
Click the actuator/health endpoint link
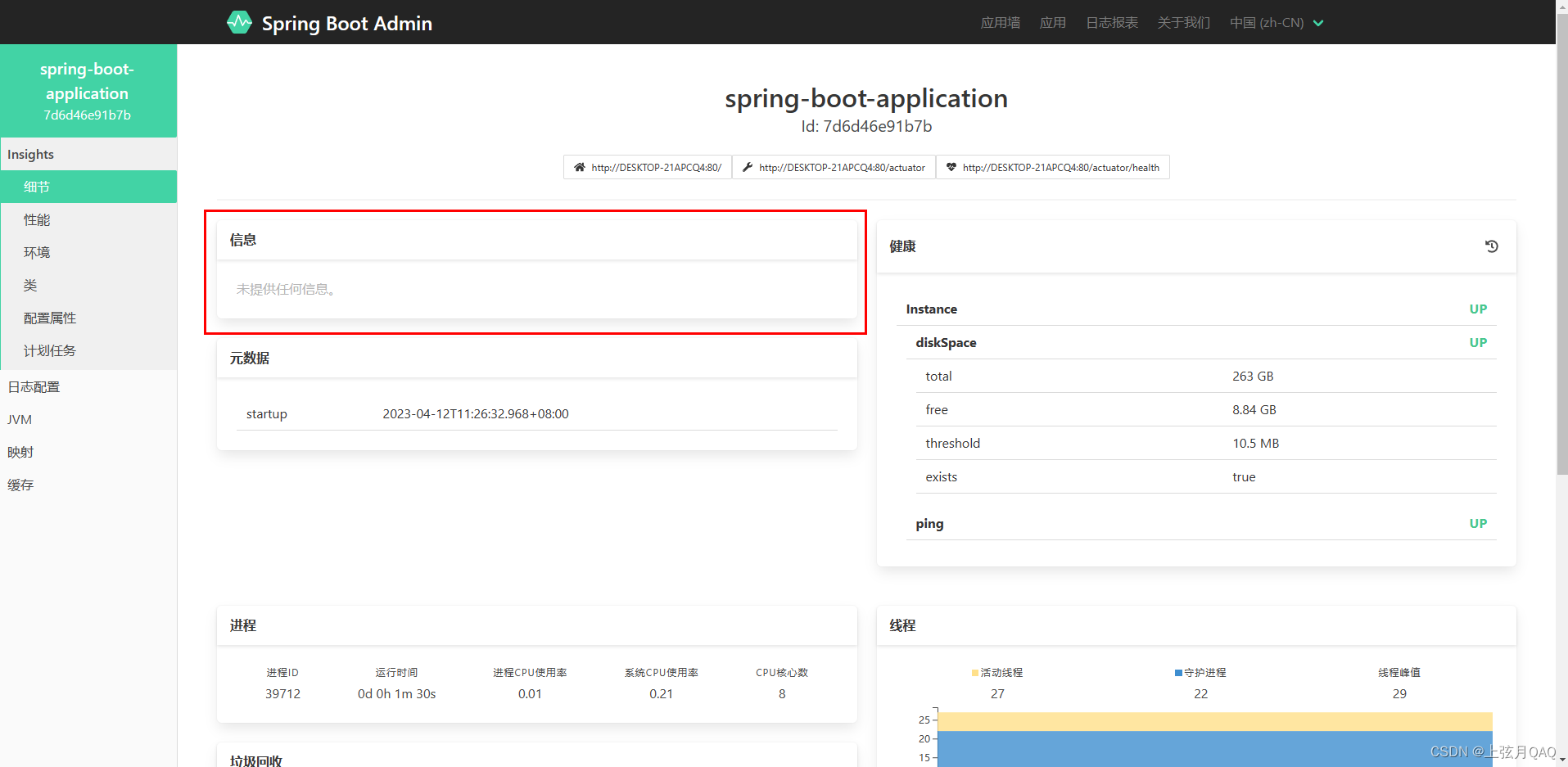(1061, 167)
